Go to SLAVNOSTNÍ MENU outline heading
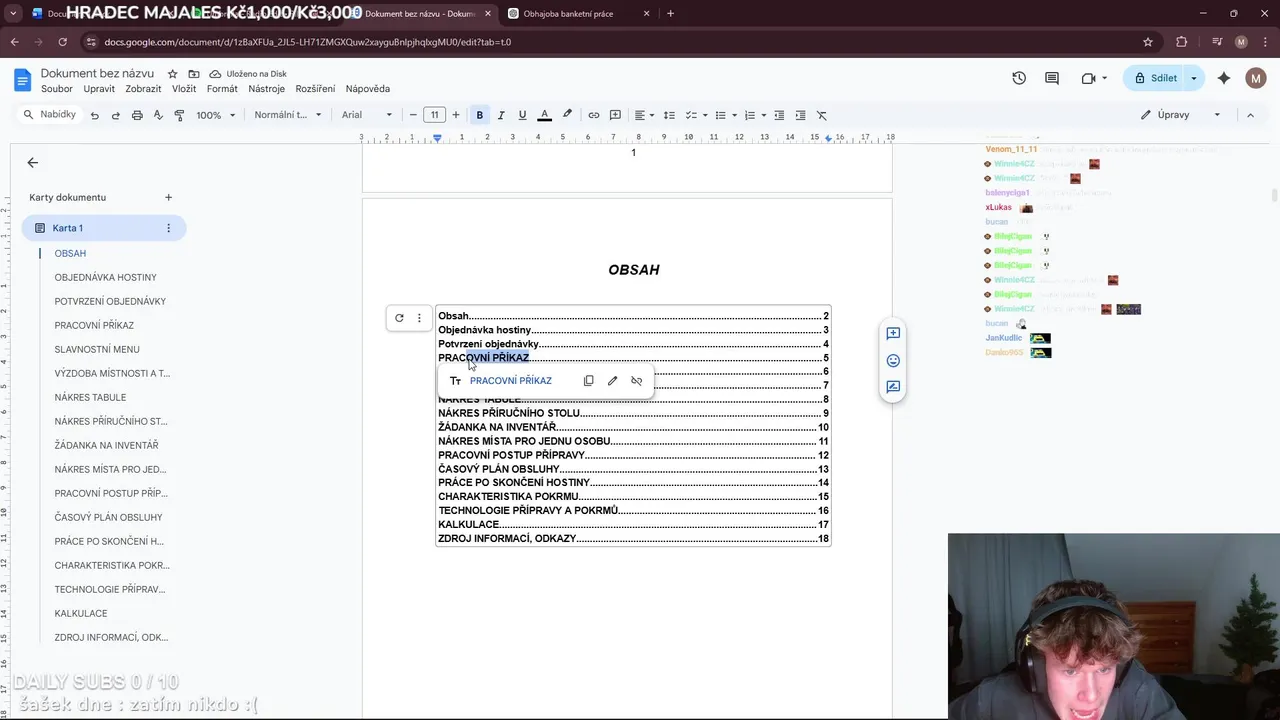This screenshot has height=720, width=1280. click(x=97, y=349)
